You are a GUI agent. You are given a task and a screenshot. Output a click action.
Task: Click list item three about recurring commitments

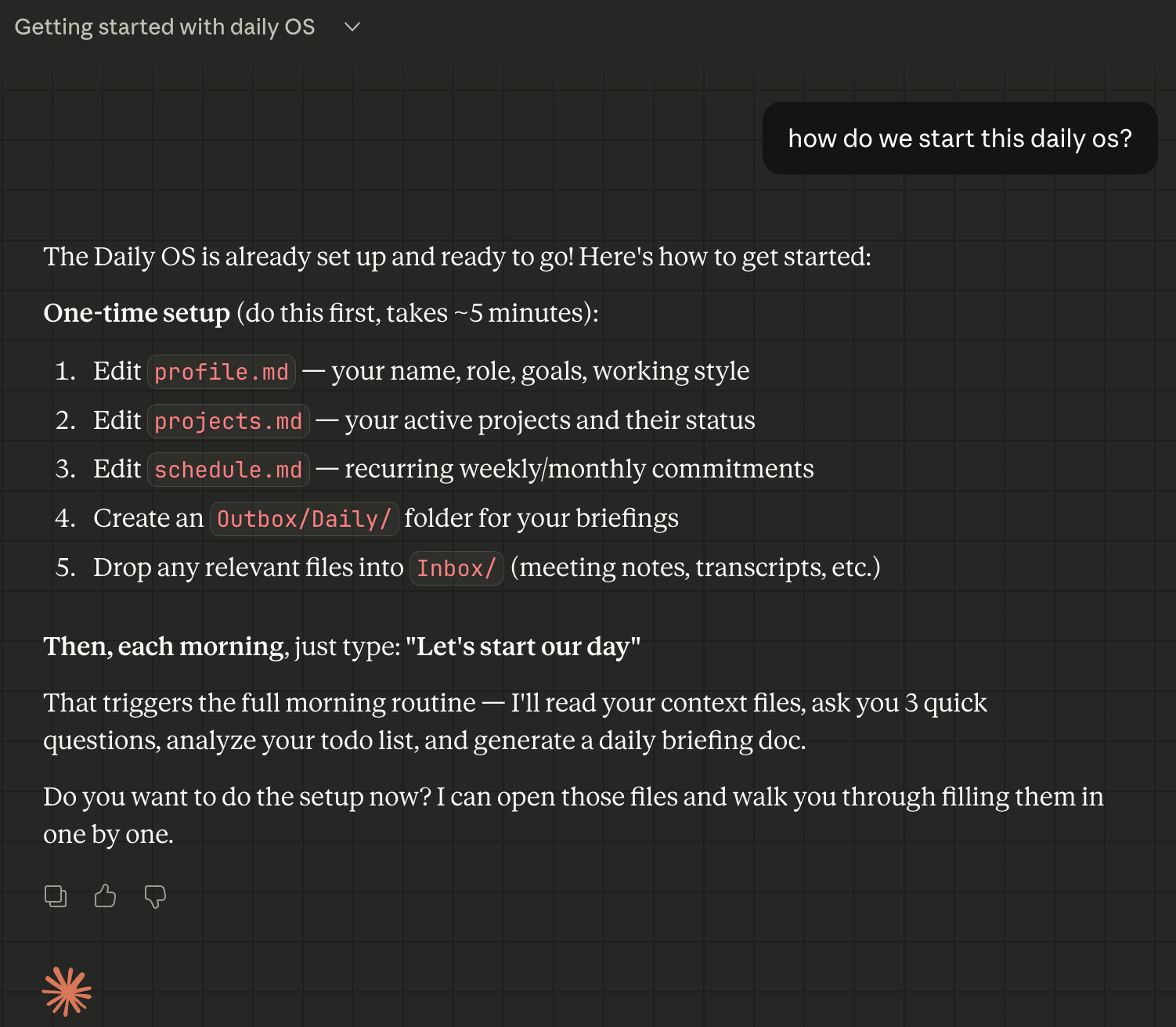(435, 469)
